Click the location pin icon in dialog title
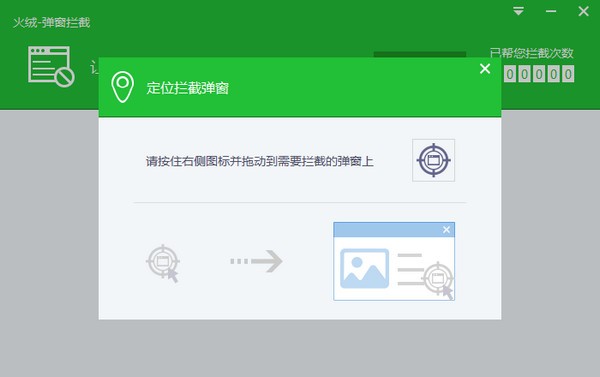Viewport: 600px width, 377px height. click(122, 87)
